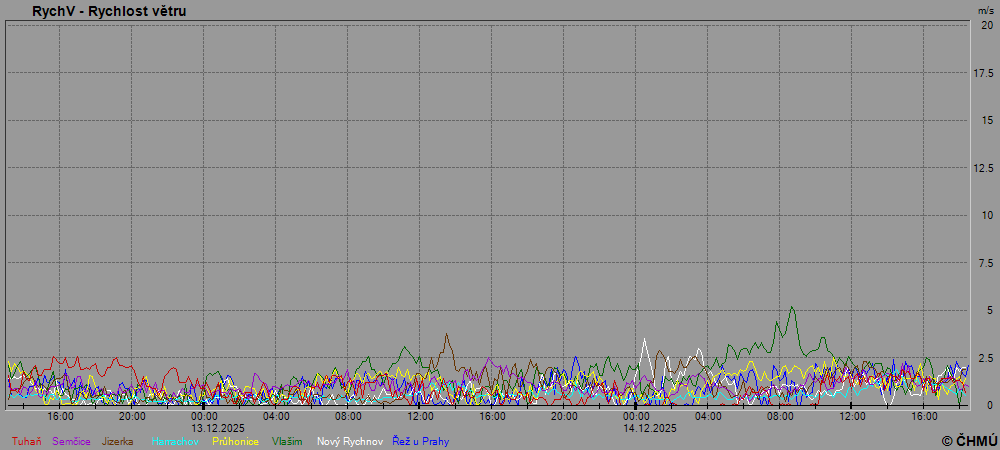
Task: Click the Tuhaň legend label
Action: tap(26, 441)
